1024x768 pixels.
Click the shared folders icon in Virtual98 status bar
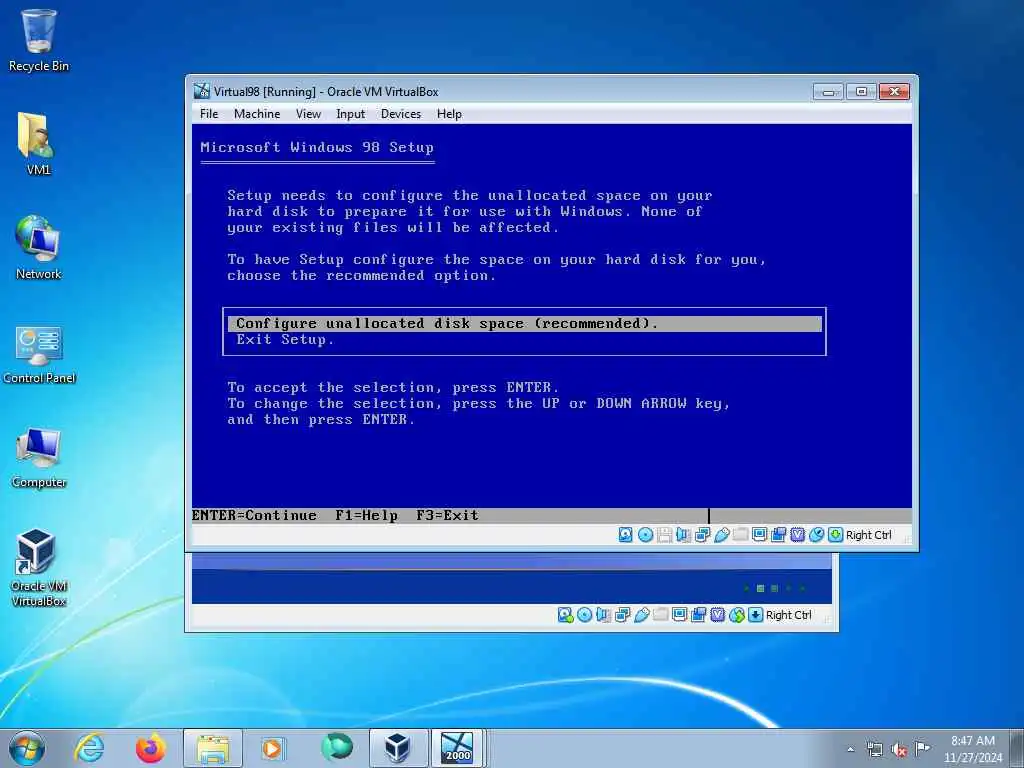(x=741, y=535)
